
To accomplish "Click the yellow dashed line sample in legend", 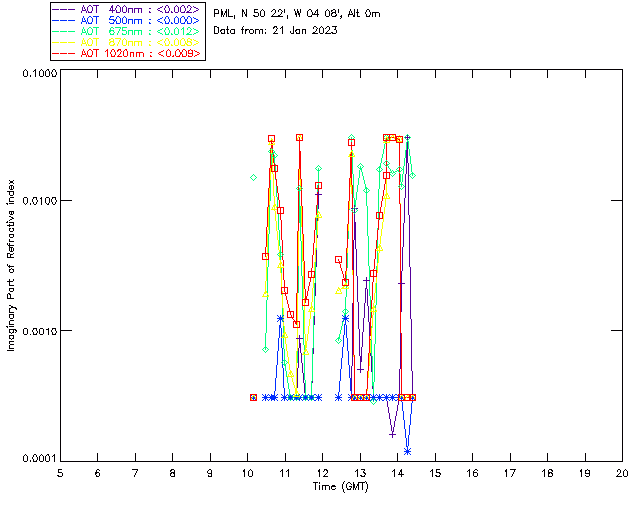I will tap(64, 43).
